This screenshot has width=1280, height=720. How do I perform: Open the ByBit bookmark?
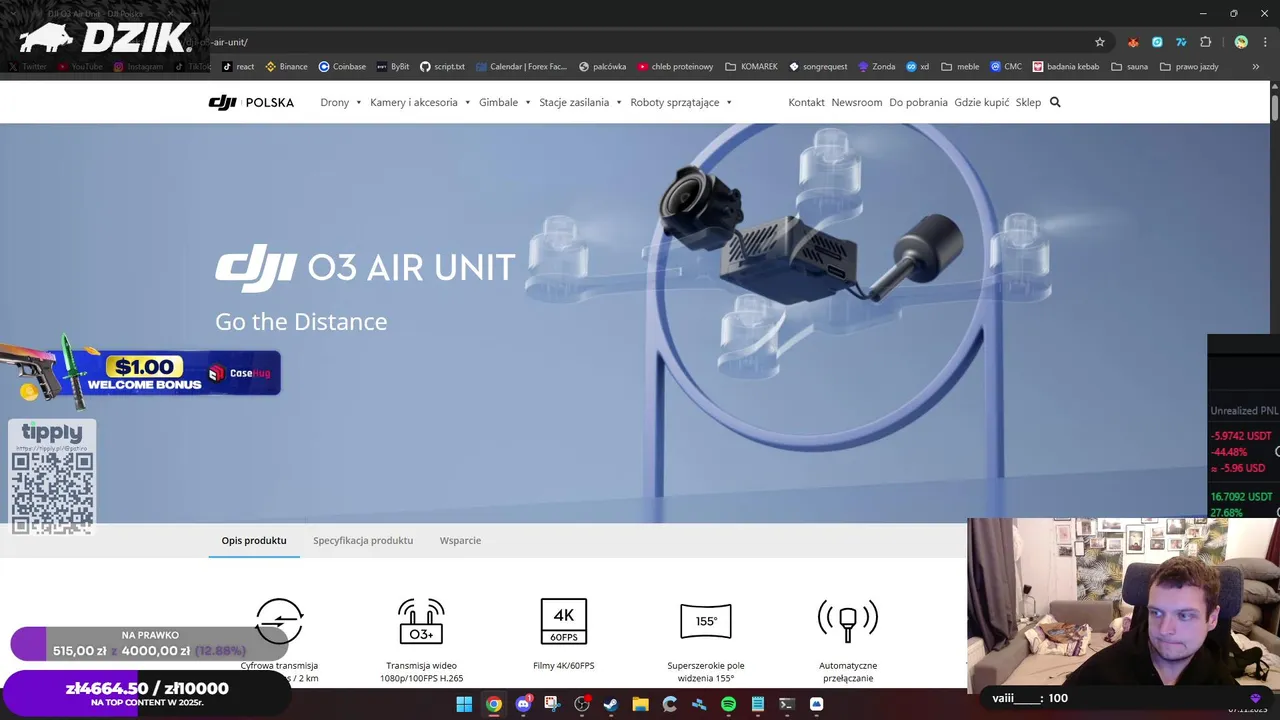(393, 67)
